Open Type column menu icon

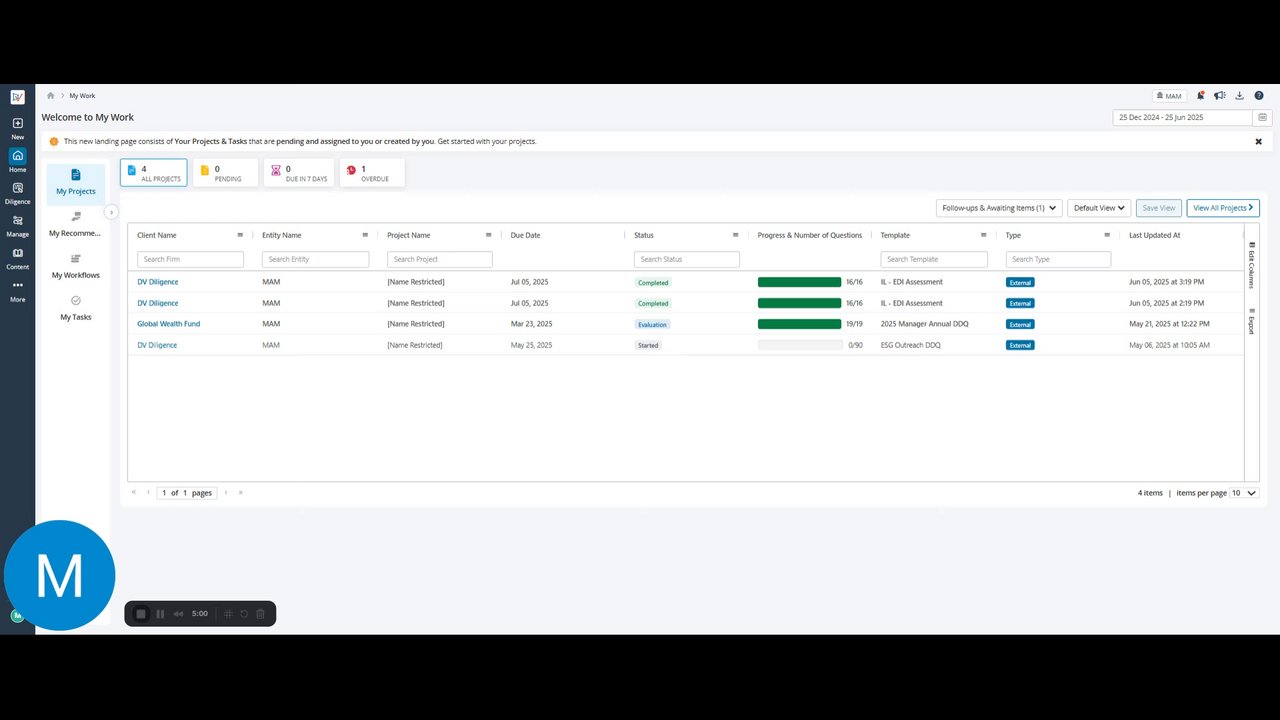coord(1107,235)
